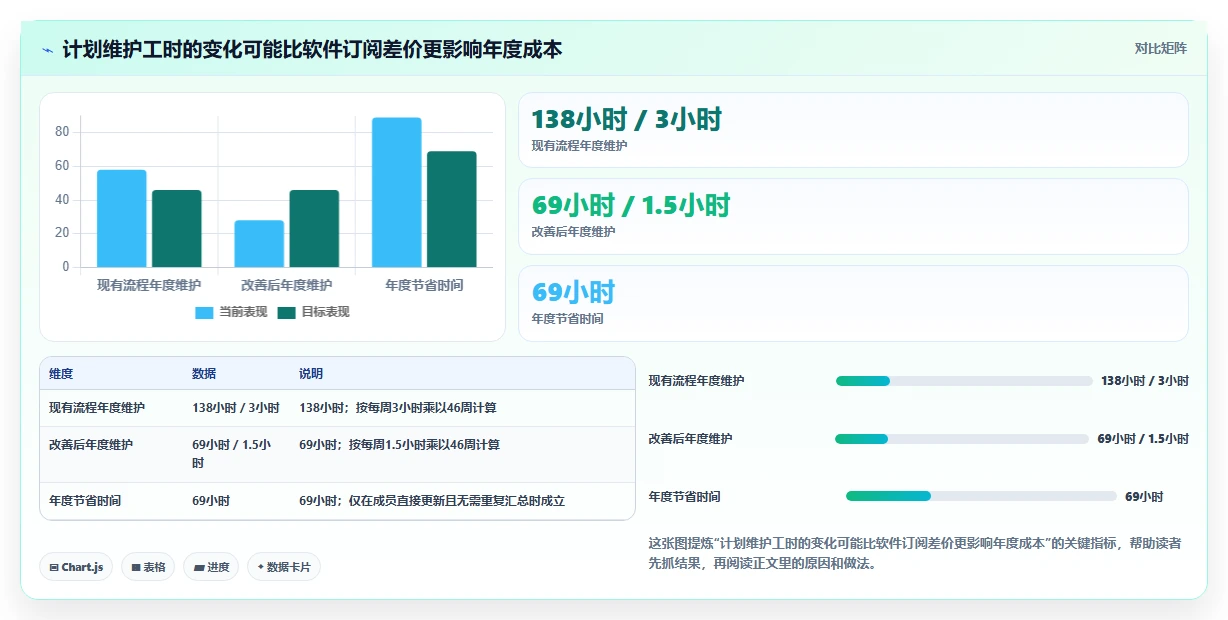1228x620 pixels.
Task: Click the 69小时 / 1.5小时 progress value
Action: (x=1143, y=439)
